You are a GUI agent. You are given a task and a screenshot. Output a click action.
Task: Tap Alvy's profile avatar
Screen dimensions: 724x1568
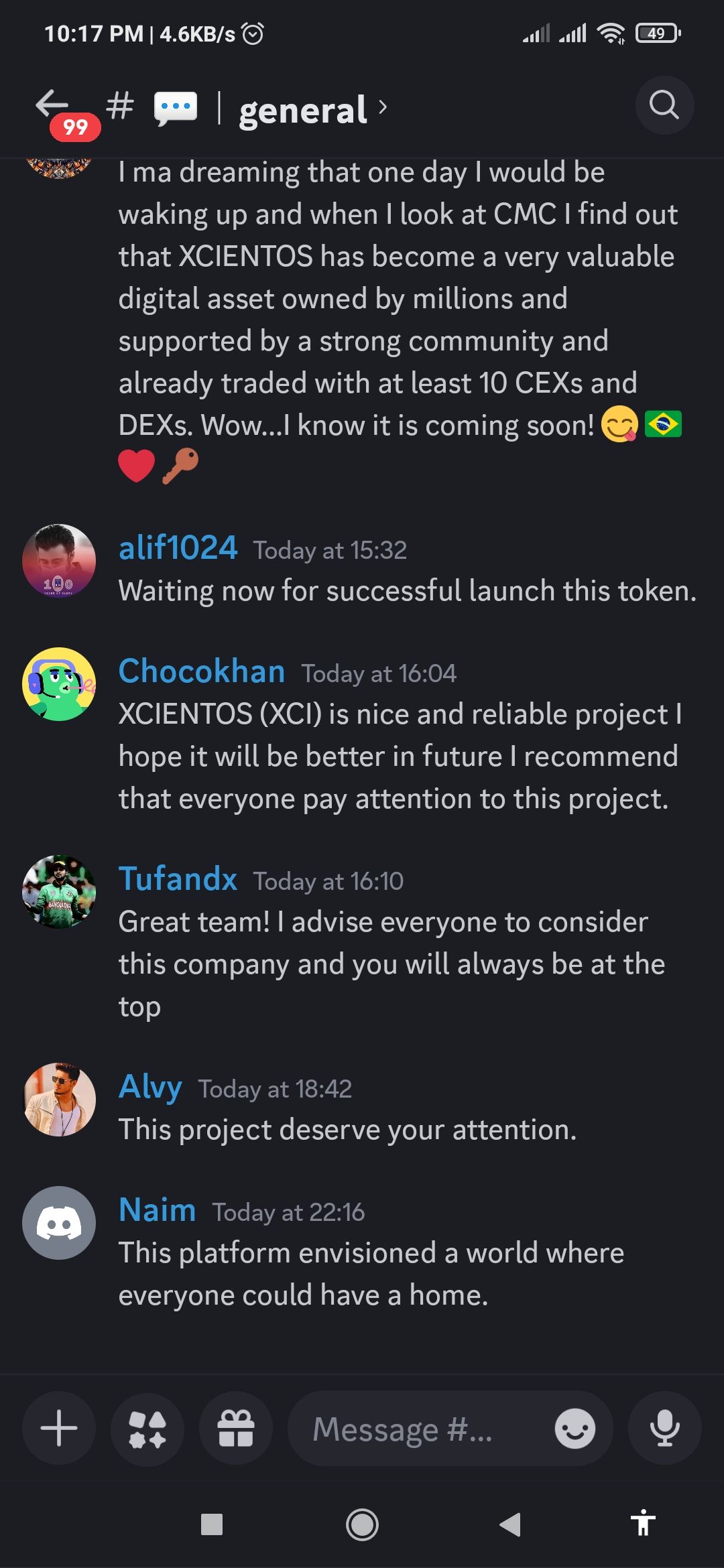[x=59, y=1099]
